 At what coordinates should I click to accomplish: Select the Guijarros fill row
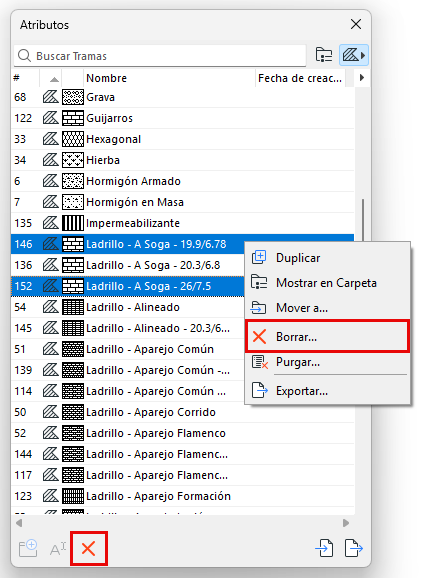click(183, 118)
